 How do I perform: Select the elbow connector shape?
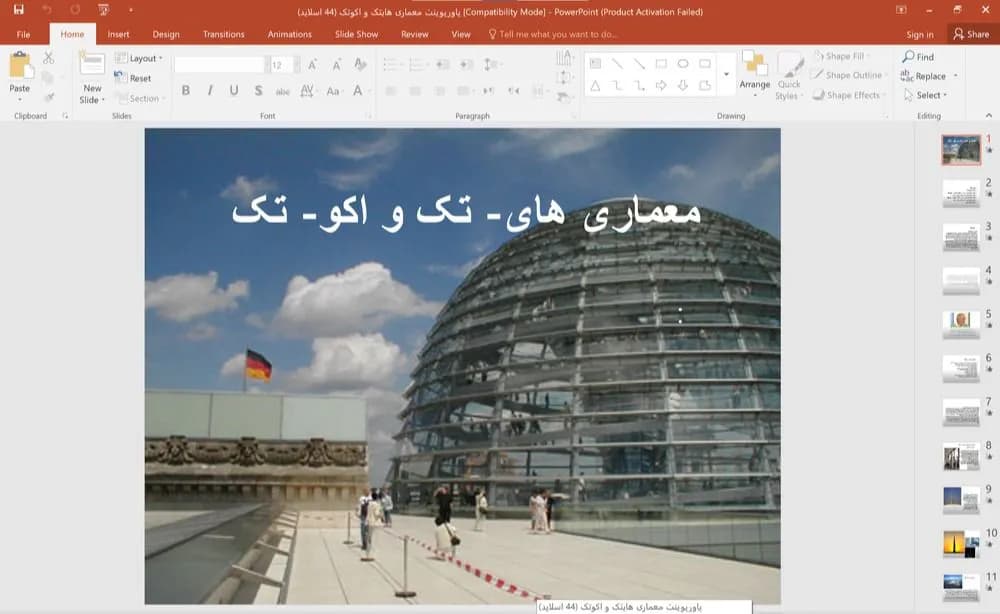tap(617, 85)
